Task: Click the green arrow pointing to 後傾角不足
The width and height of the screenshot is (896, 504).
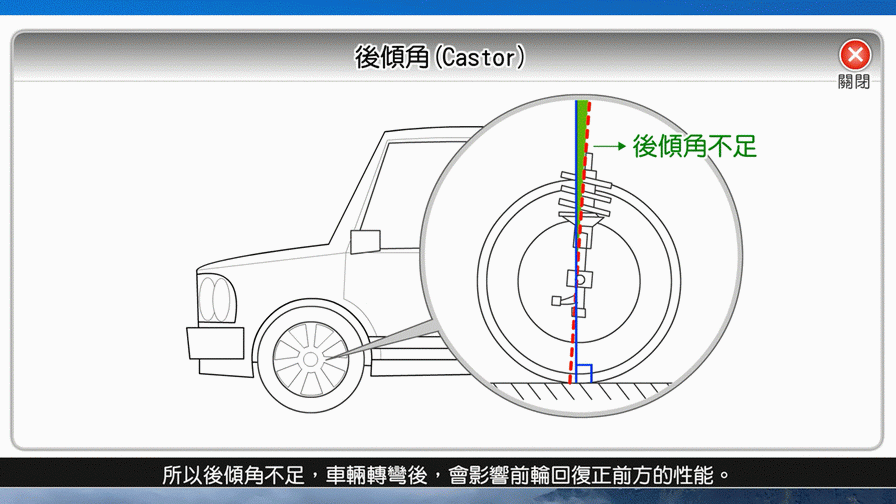Action: pyautogui.click(x=608, y=147)
